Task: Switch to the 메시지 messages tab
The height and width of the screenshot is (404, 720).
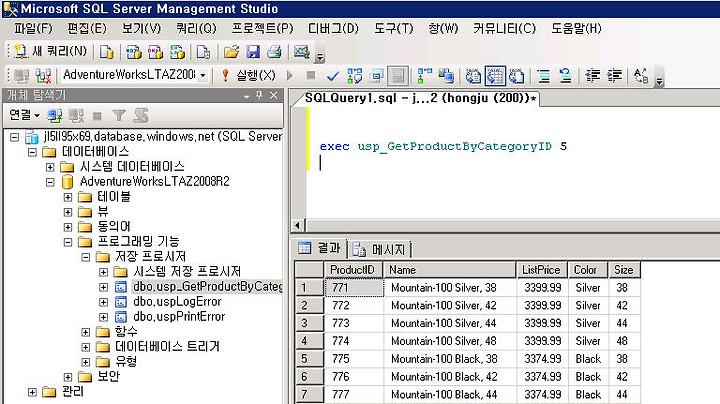Action: tap(380, 249)
